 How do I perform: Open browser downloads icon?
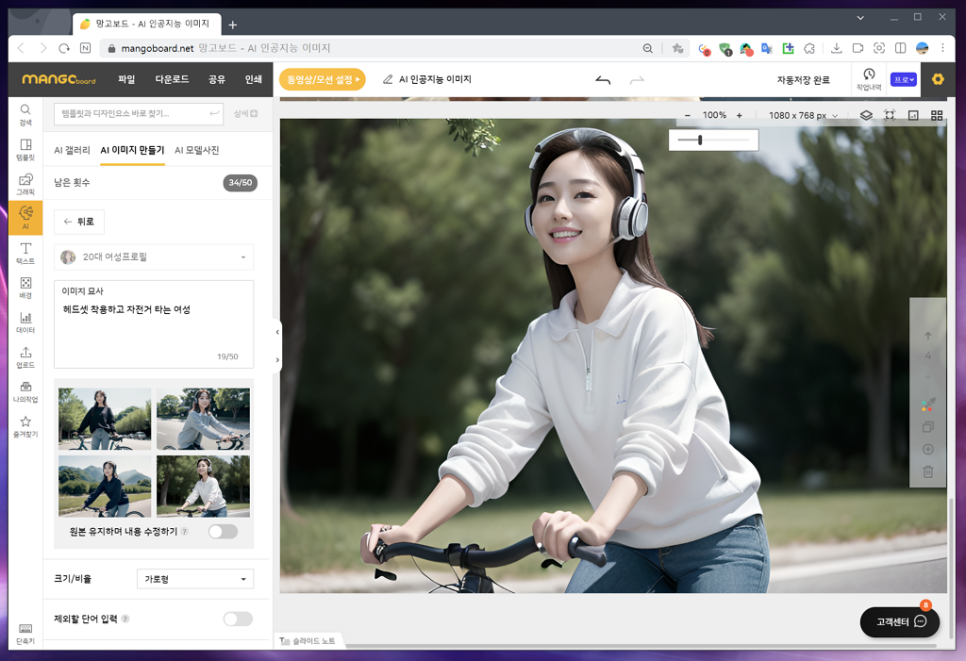[x=836, y=48]
